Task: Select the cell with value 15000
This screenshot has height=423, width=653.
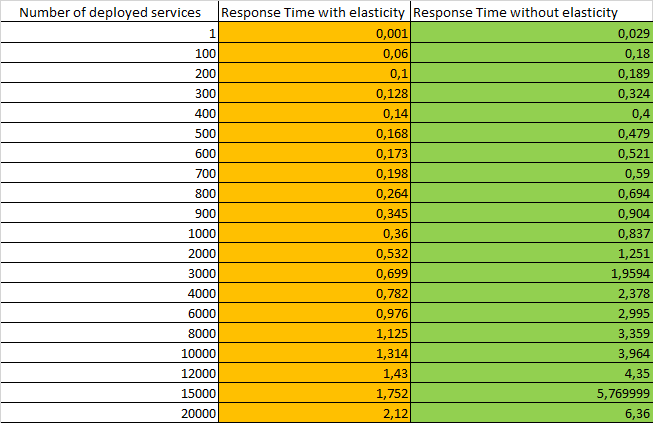Action: pyautogui.click(x=110, y=392)
